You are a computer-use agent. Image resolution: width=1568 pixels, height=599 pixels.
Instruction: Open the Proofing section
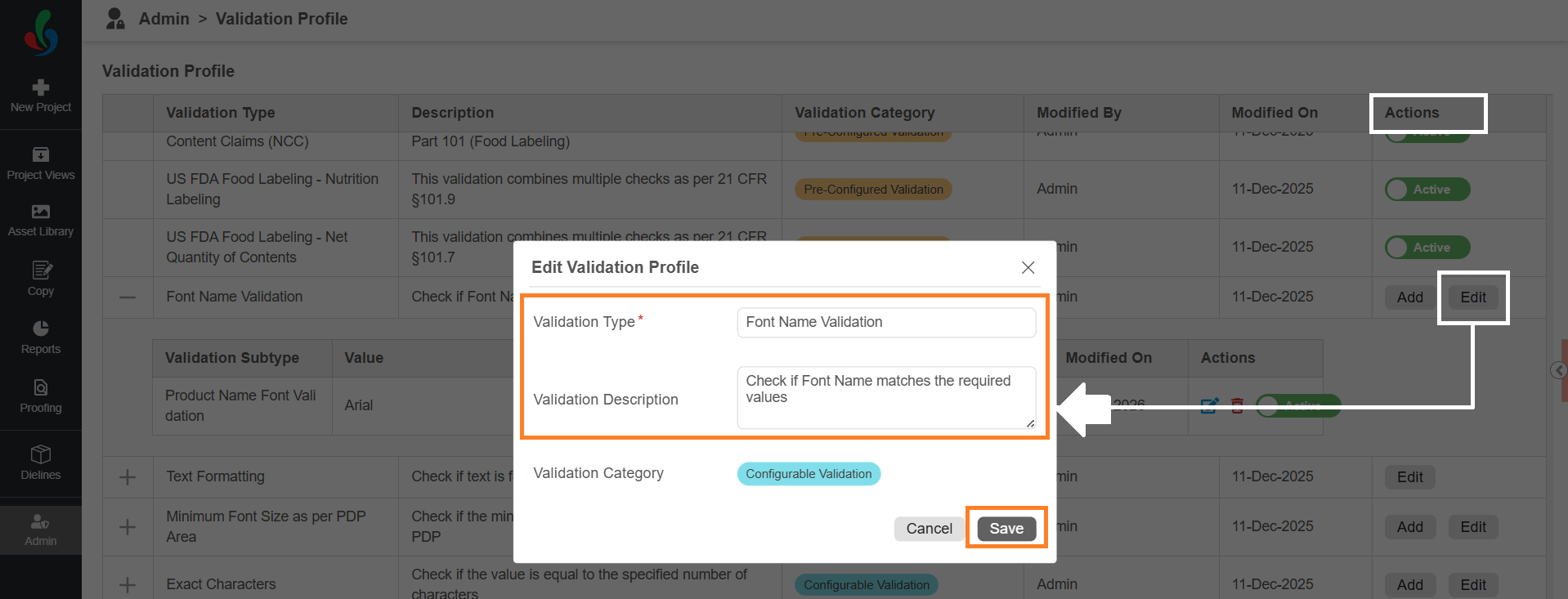(x=41, y=396)
